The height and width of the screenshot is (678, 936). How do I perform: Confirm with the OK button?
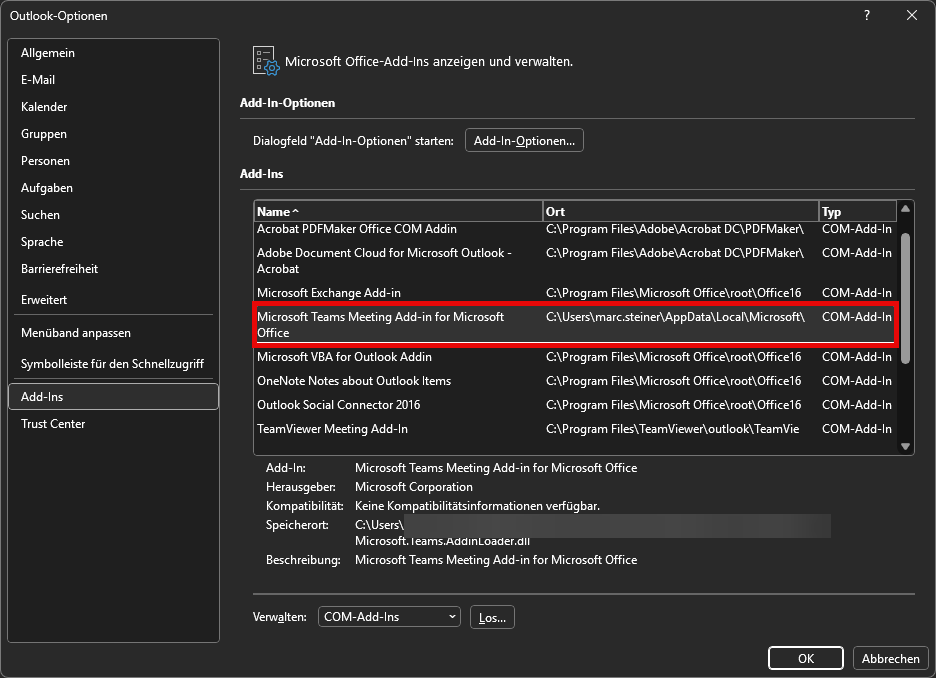[x=806, y=658]
